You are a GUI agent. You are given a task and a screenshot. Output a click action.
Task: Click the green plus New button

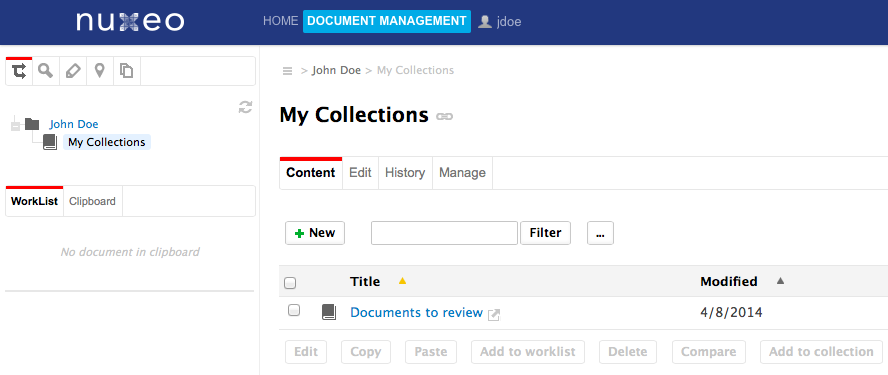point(315,233)
